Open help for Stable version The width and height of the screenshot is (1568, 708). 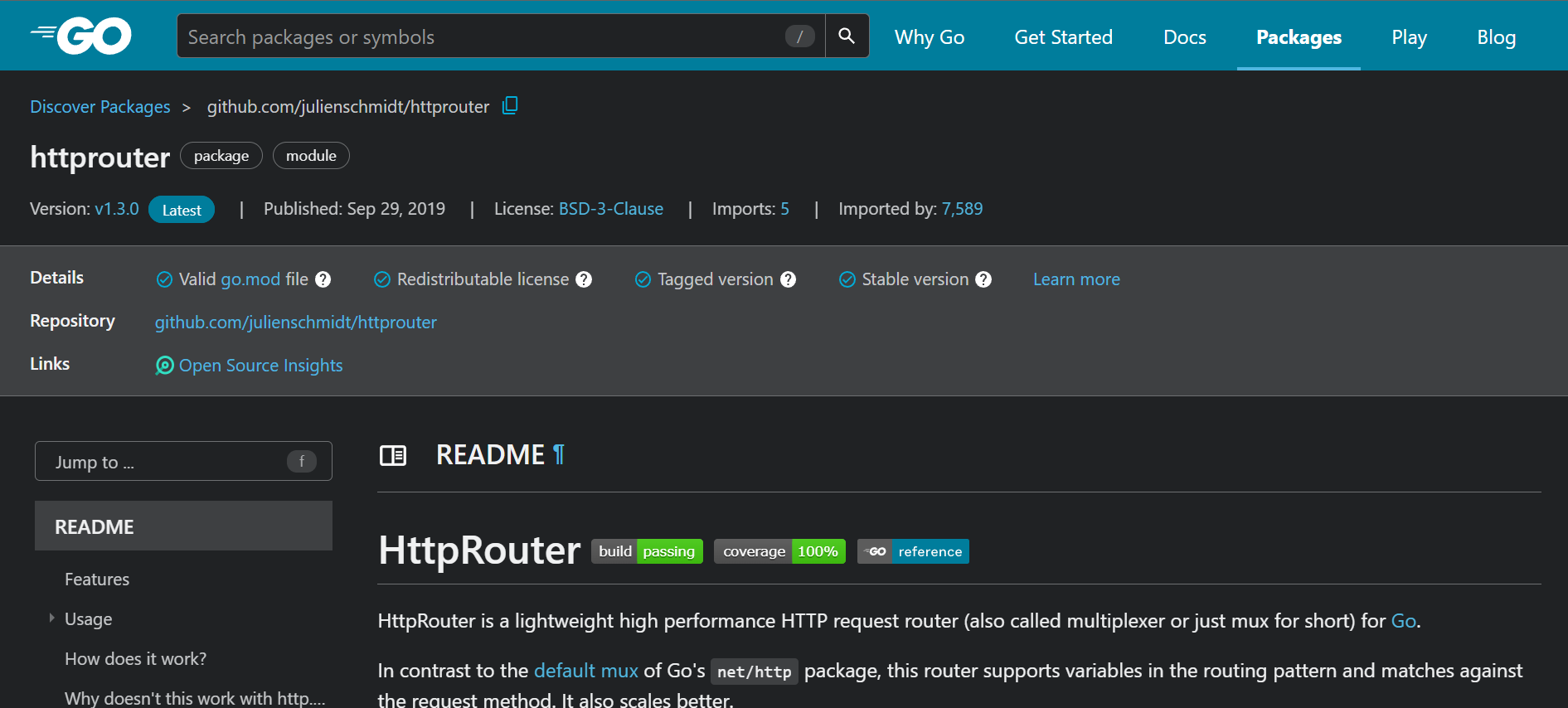coord(983,279)
